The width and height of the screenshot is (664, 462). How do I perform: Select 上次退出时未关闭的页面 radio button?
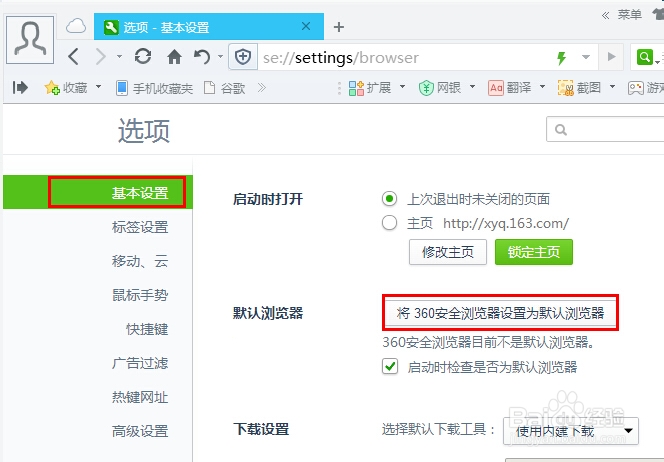coord(389,199)
